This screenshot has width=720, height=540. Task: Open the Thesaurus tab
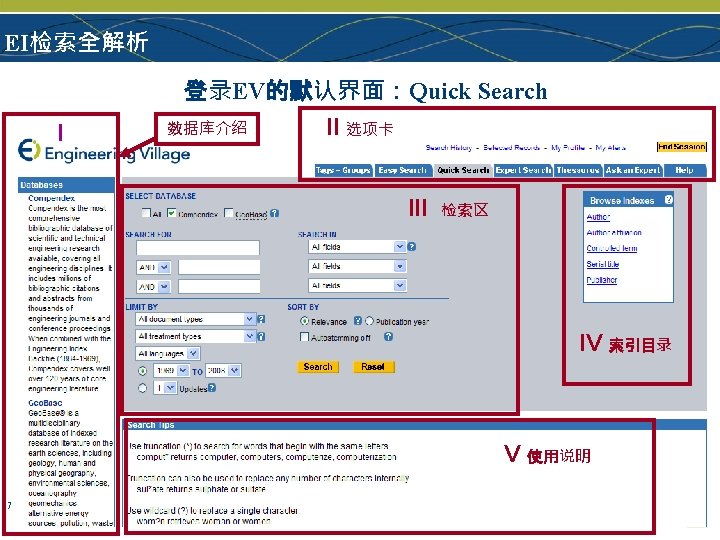pos(578,170)
